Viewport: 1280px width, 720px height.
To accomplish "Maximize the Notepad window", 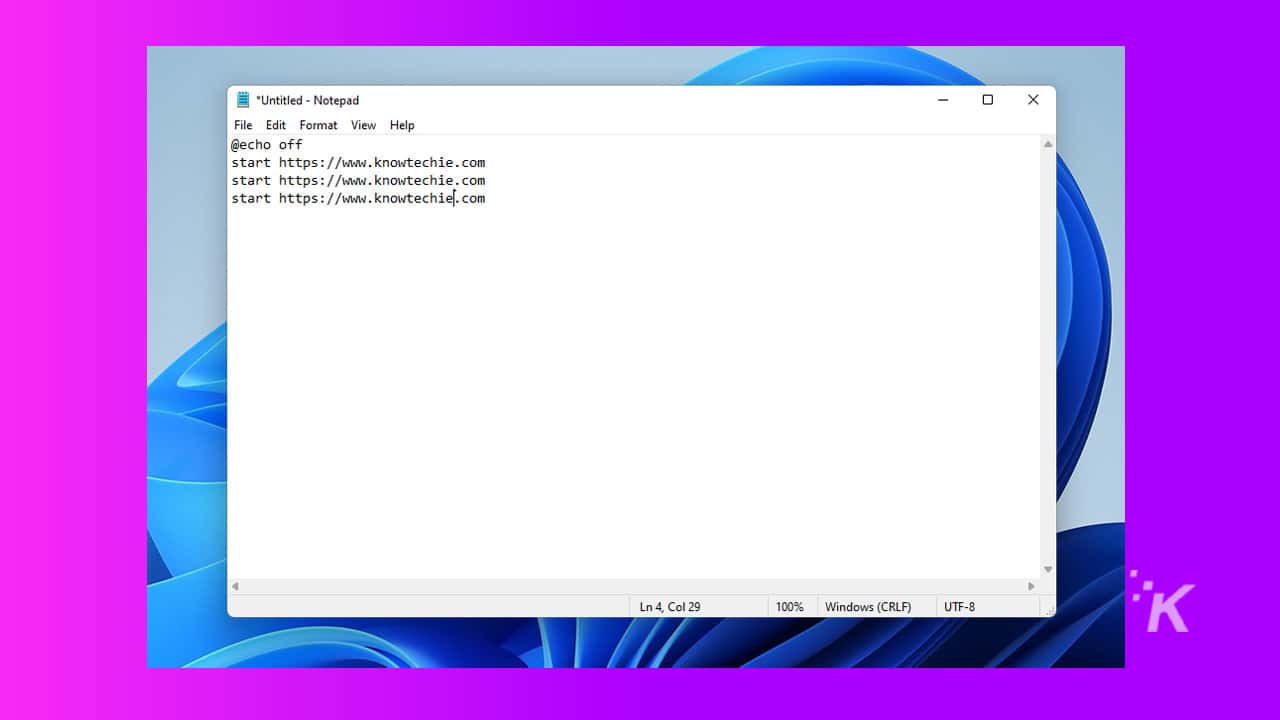I will tap(987, 100).
